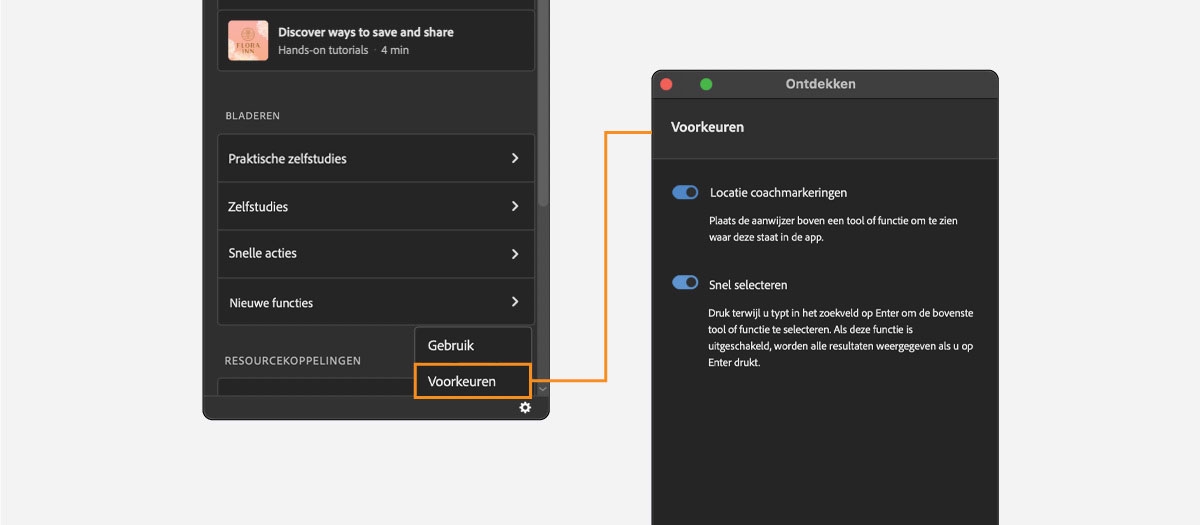The width and height of the screenshot is (1200, 525).
Task: Expand chevron next to Praktische zelfstudies
Action: tap(515, 158)
